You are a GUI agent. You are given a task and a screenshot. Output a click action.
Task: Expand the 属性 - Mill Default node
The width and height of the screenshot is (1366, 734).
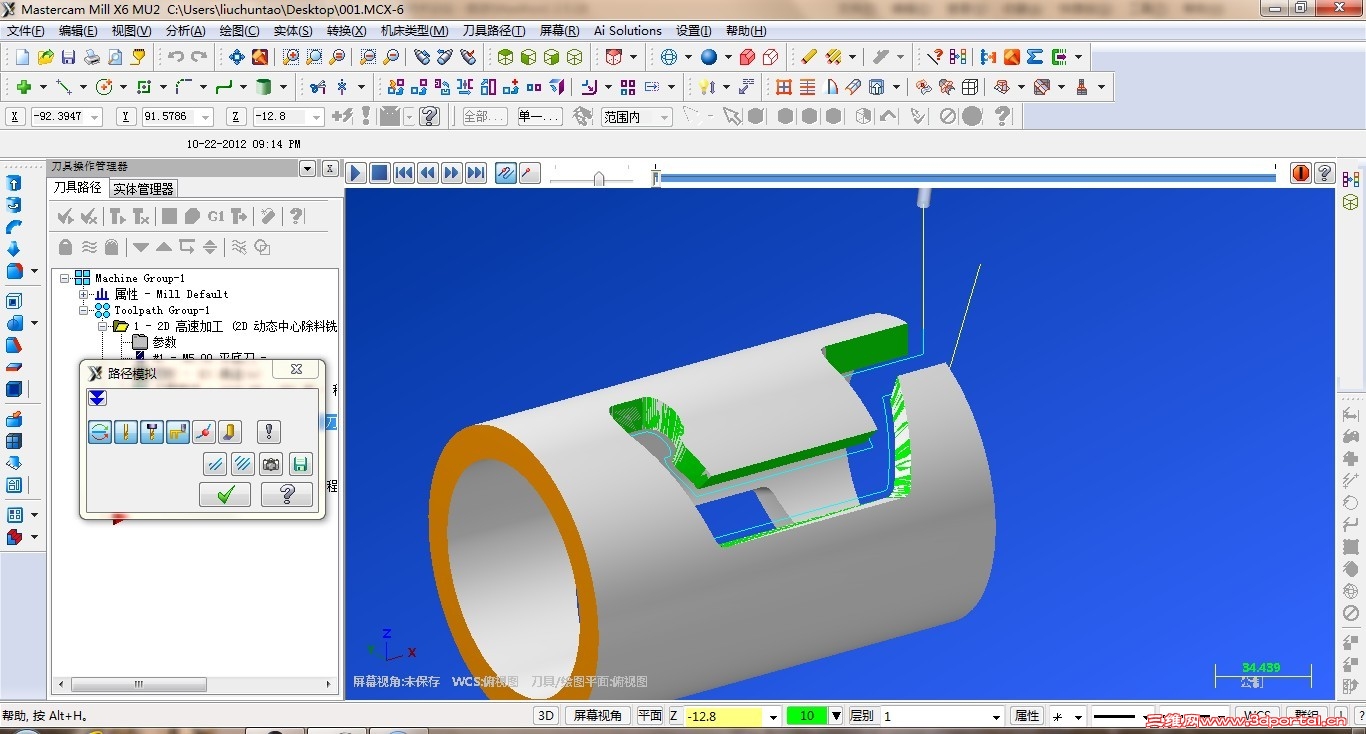pos(84,294)
